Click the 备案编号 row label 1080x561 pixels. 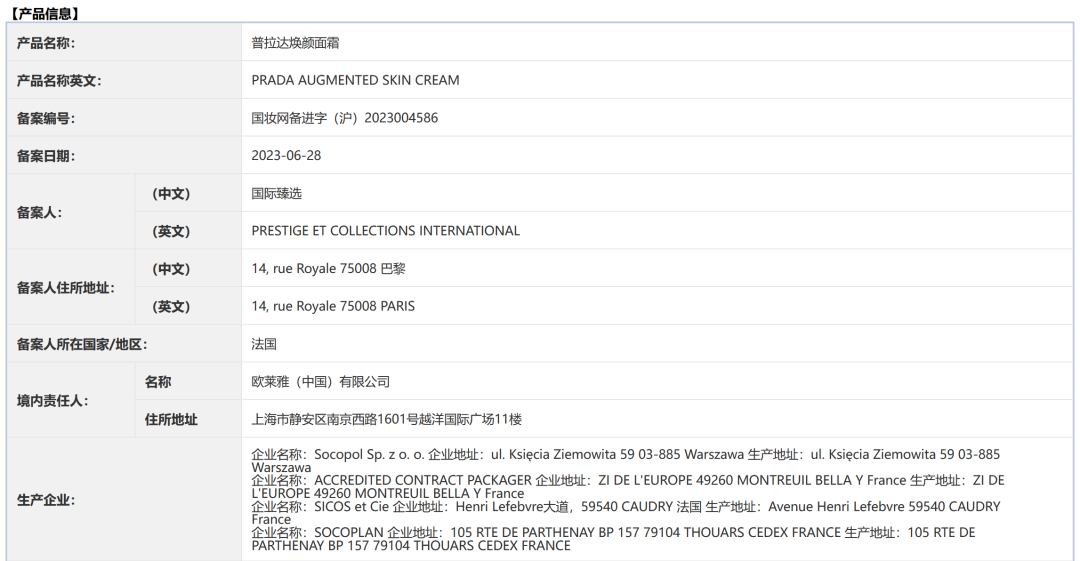coord(46,118)
